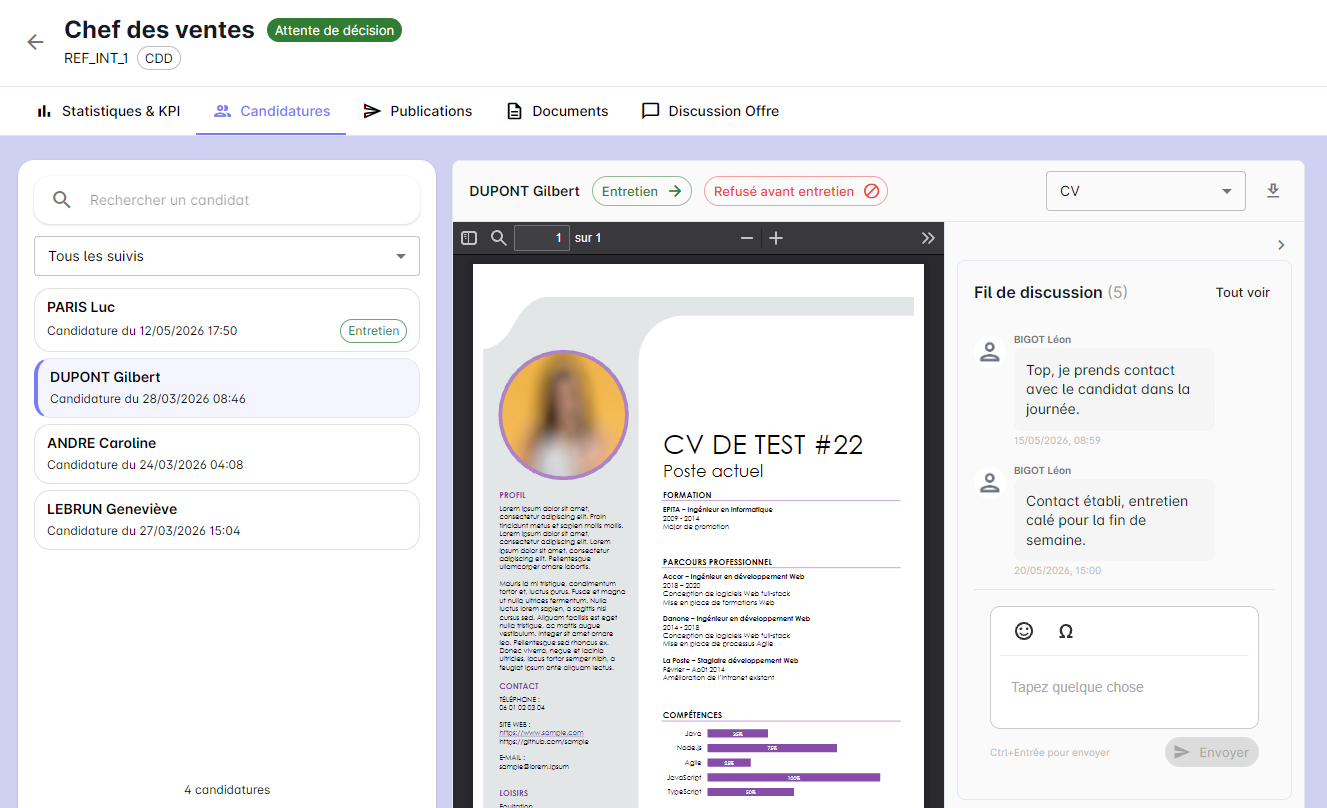Collapse the discussion panel with the chevron
This screenshot has width=1327, height=808.
click(1281, 245)
